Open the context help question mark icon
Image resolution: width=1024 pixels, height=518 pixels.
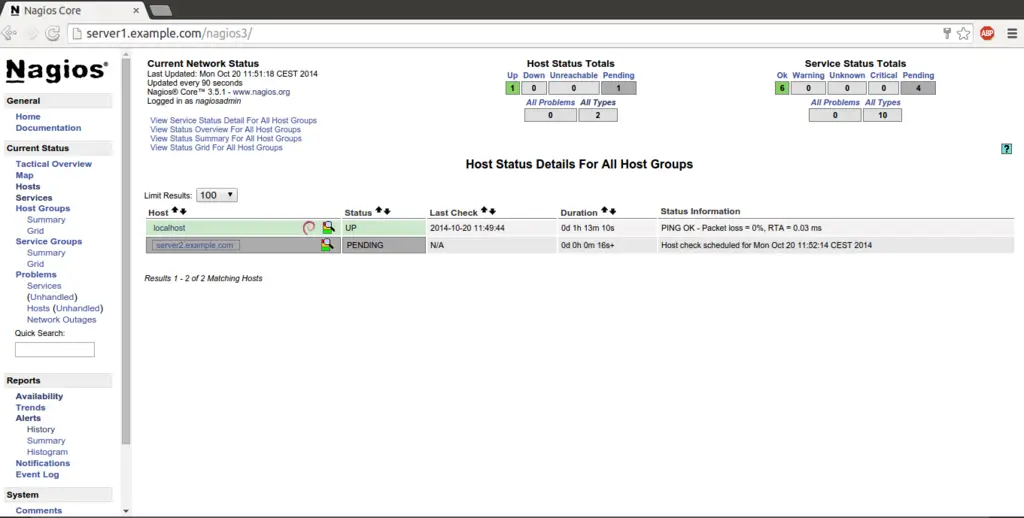coord(1006,149)
